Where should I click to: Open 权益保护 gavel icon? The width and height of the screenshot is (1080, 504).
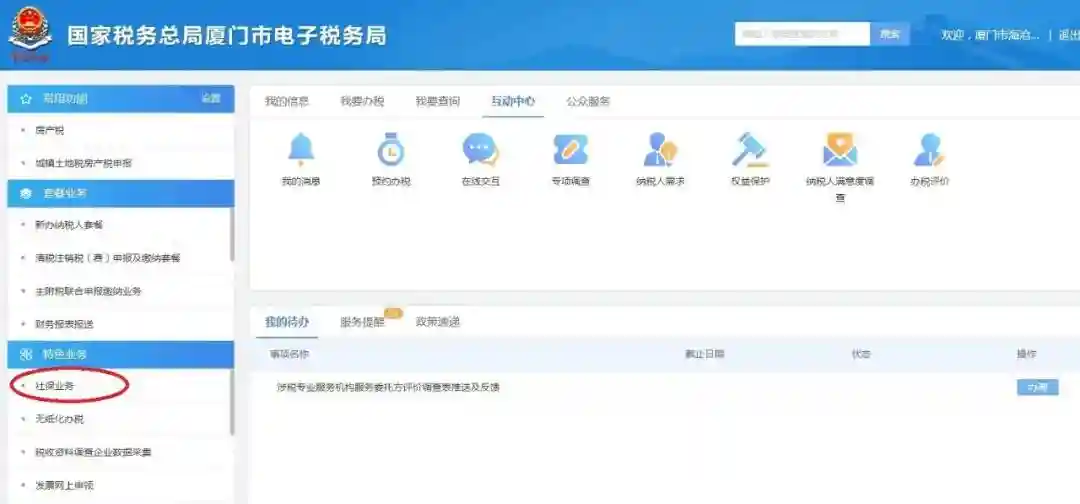point(749,150)
